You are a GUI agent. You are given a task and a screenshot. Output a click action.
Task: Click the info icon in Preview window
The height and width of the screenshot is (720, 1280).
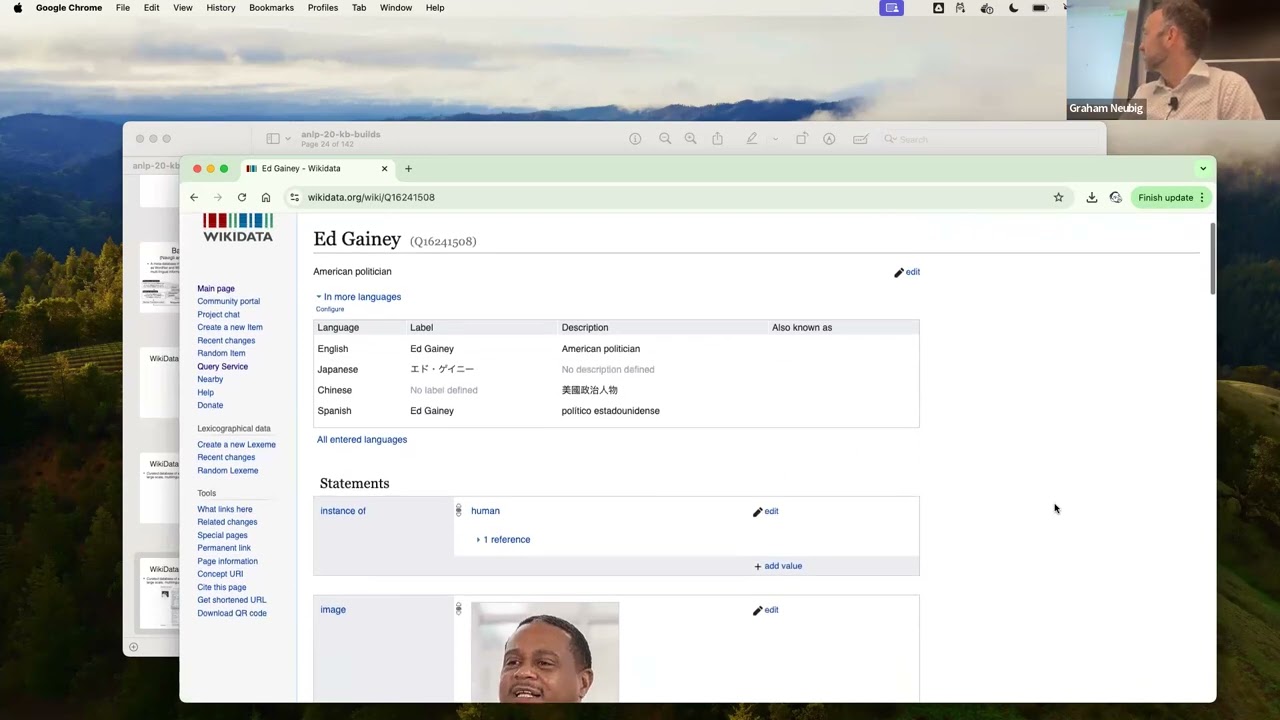point(635,139)
